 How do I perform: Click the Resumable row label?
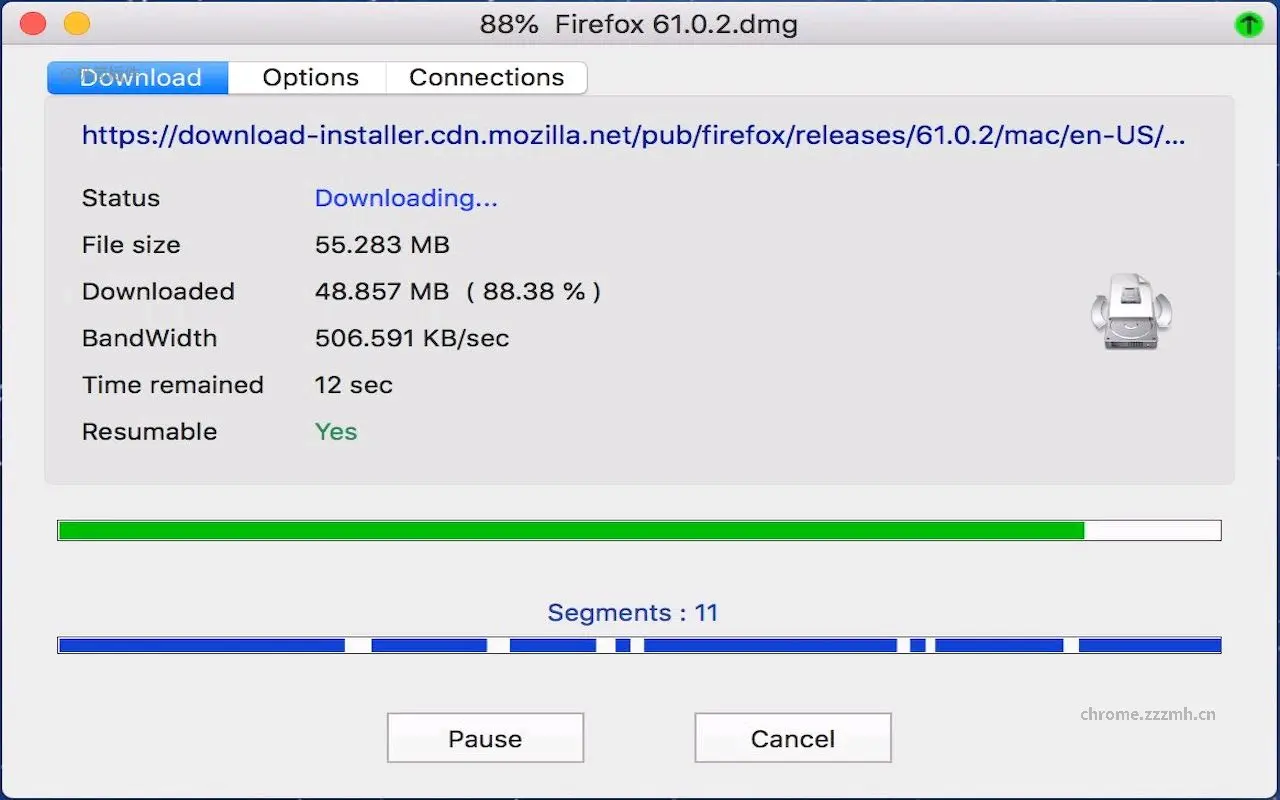click(149, 432)
